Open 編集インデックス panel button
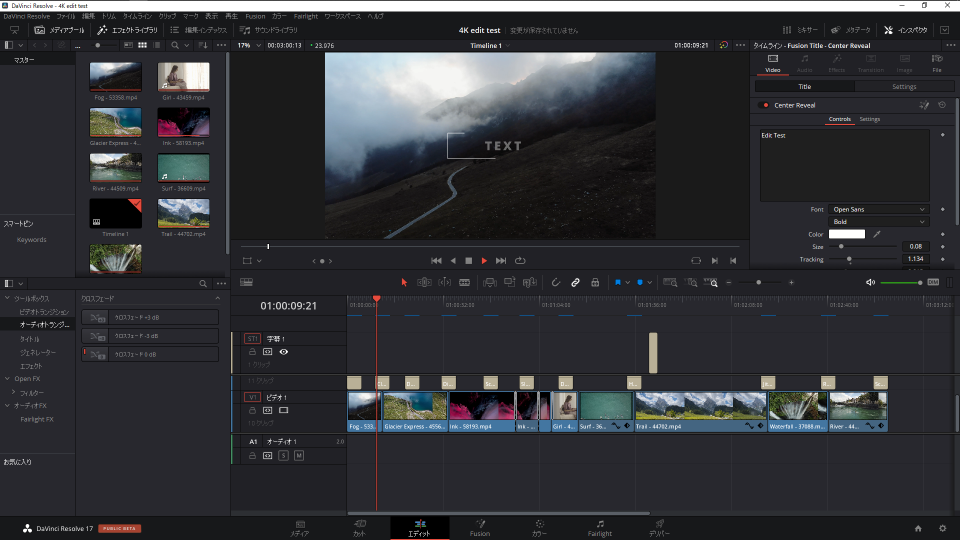Image resolution: width=960 pixels, height=540 pixels. [x=198, y=30]
